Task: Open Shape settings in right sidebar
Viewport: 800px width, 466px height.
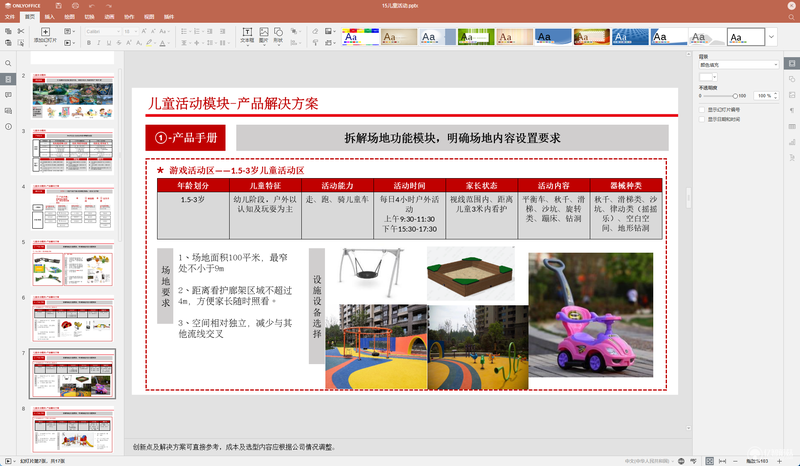Action: [792, 79]
